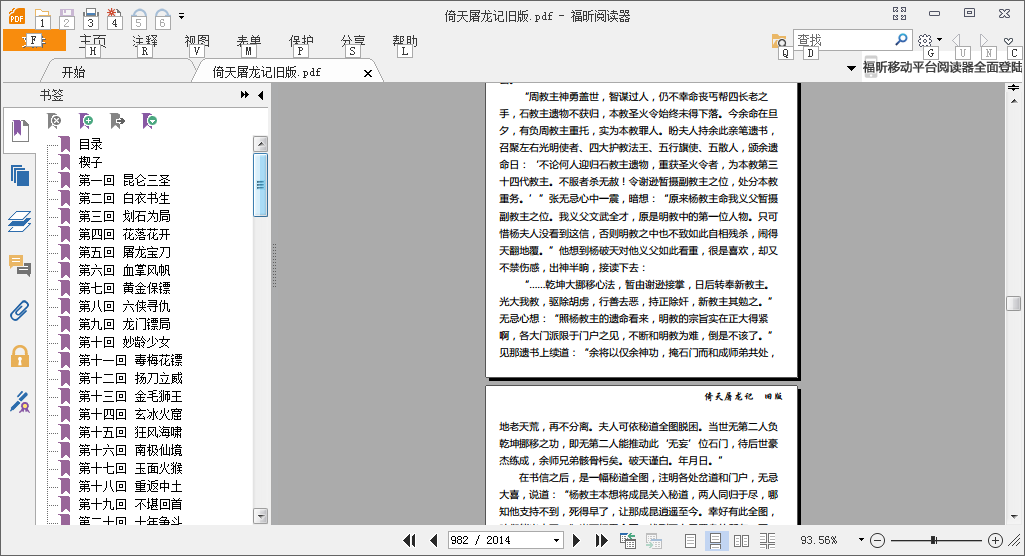The height and width of the screenshot is (556, 1025).
Task: Open the Security lock panel
Action: pyautogui.click(x=20, y=356)
